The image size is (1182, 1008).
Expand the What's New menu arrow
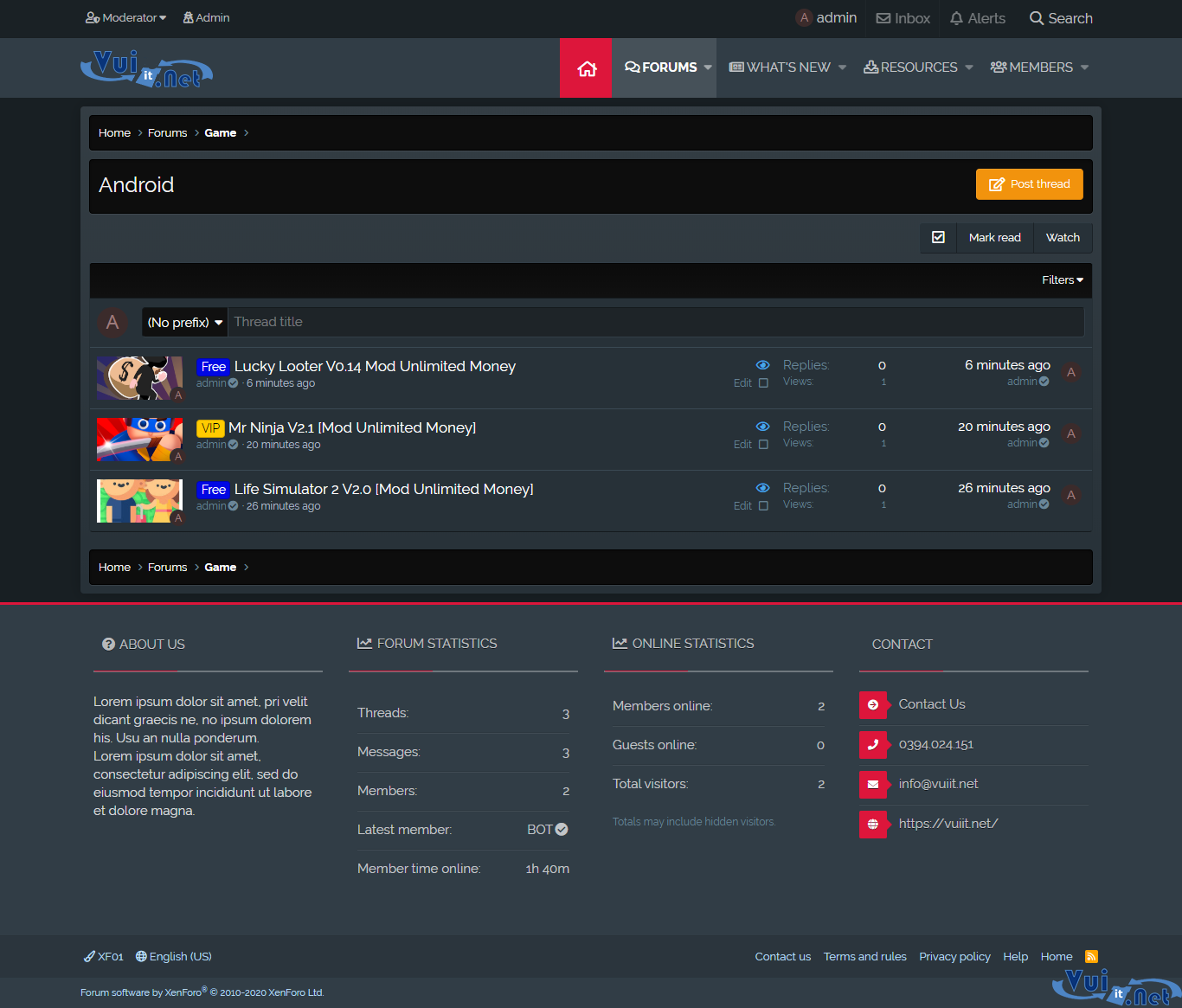coord(842,67)
